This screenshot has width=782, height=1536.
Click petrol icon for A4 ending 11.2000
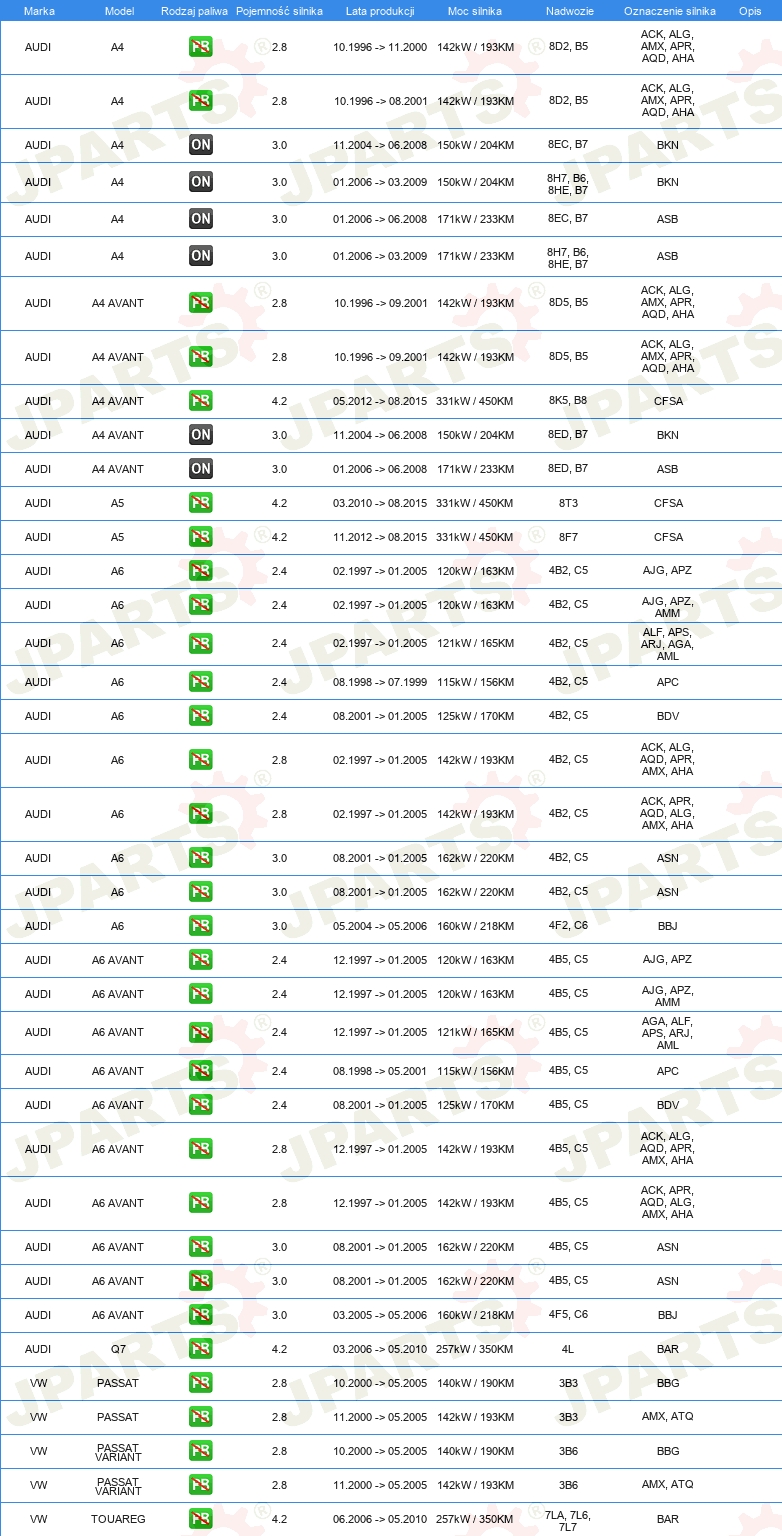click(201, 47)
